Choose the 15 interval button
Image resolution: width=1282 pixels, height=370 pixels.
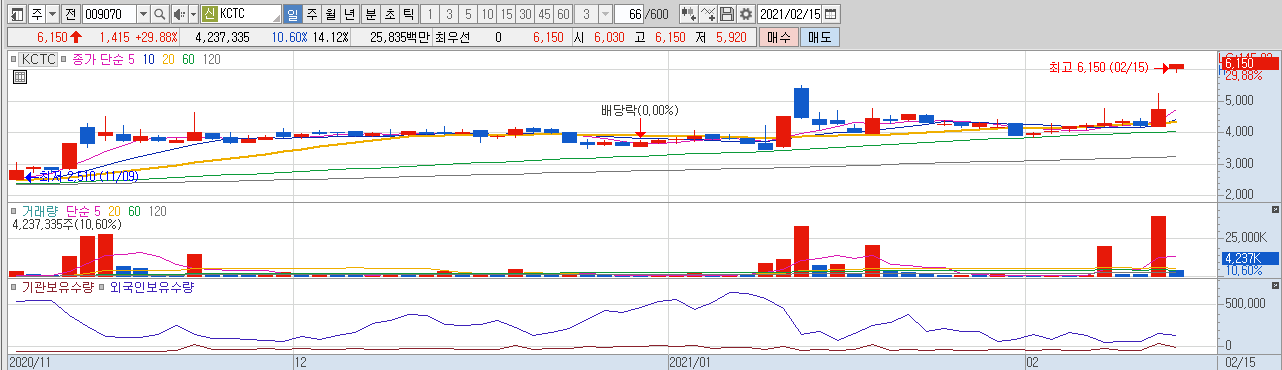[505, 14]
